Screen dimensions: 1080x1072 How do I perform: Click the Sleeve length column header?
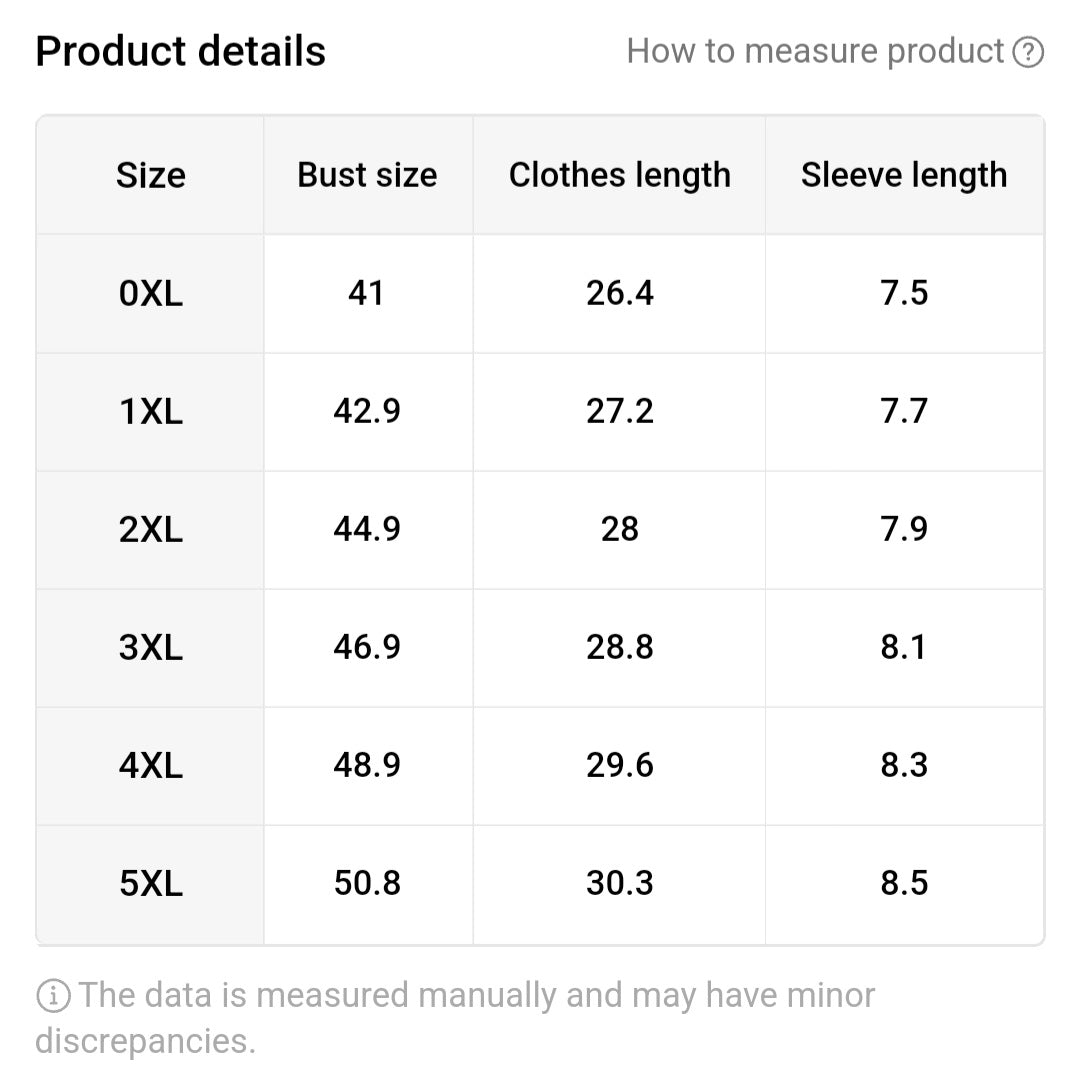[x=904, y=175]
